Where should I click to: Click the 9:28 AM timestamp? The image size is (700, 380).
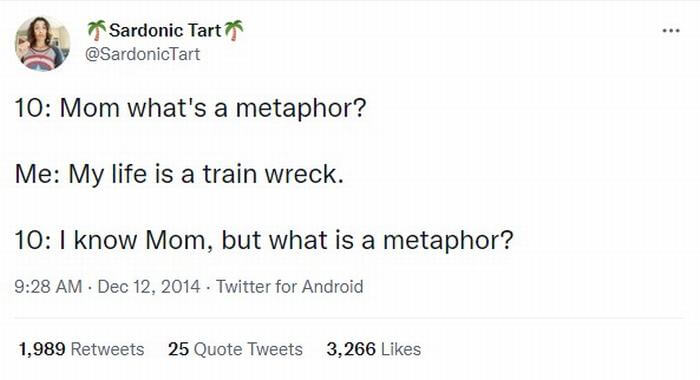(x=48, y=286)
